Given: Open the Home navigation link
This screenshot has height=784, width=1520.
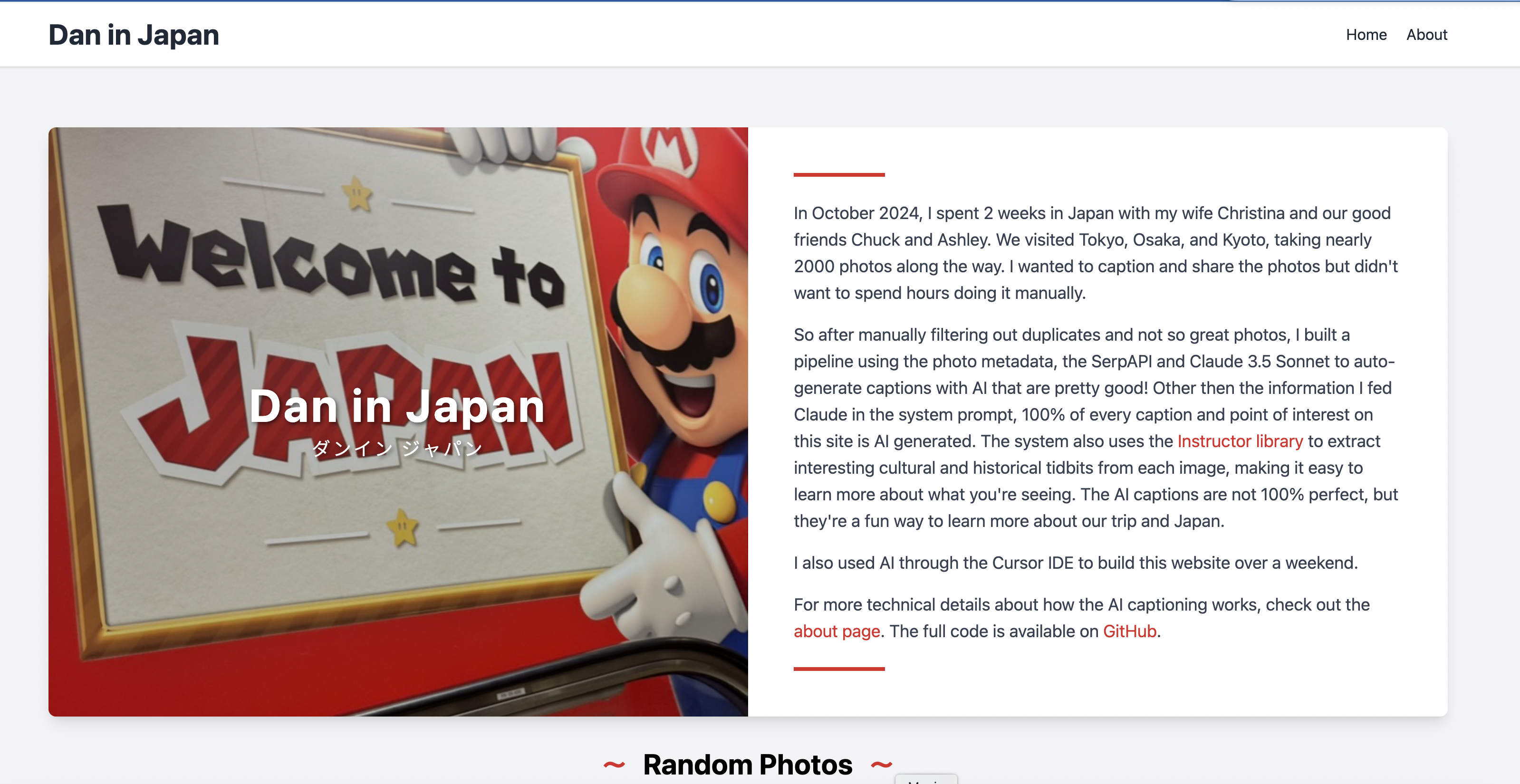Looking at the screenshot, I should (1366, 35).
